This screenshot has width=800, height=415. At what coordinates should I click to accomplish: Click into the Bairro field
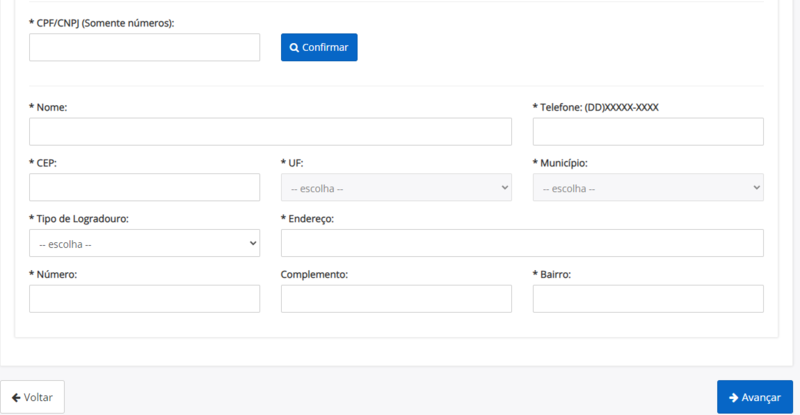click(648, 299)
